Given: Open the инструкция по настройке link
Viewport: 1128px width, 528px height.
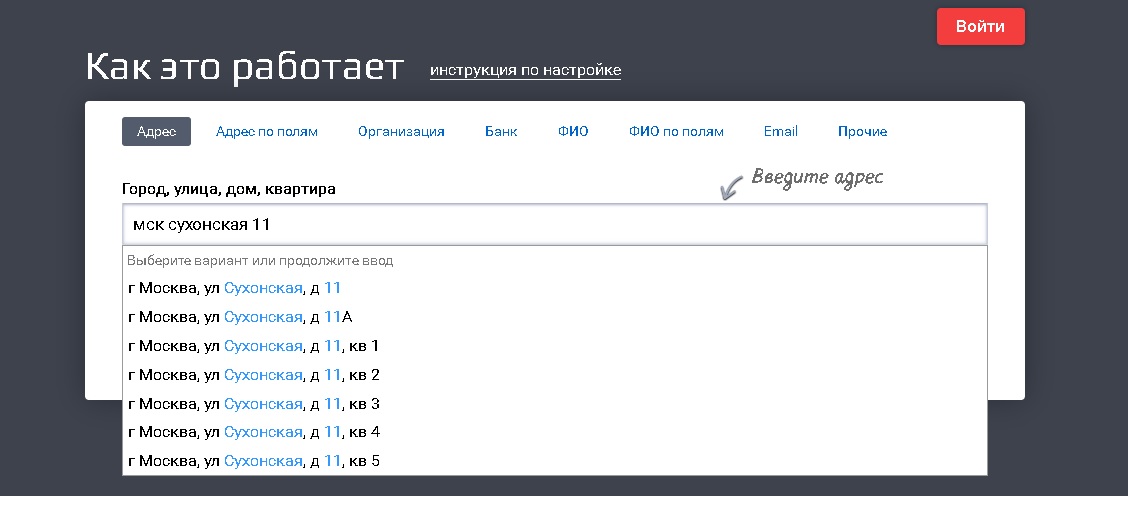Looking at the screenshot, I should click(525, 70).
